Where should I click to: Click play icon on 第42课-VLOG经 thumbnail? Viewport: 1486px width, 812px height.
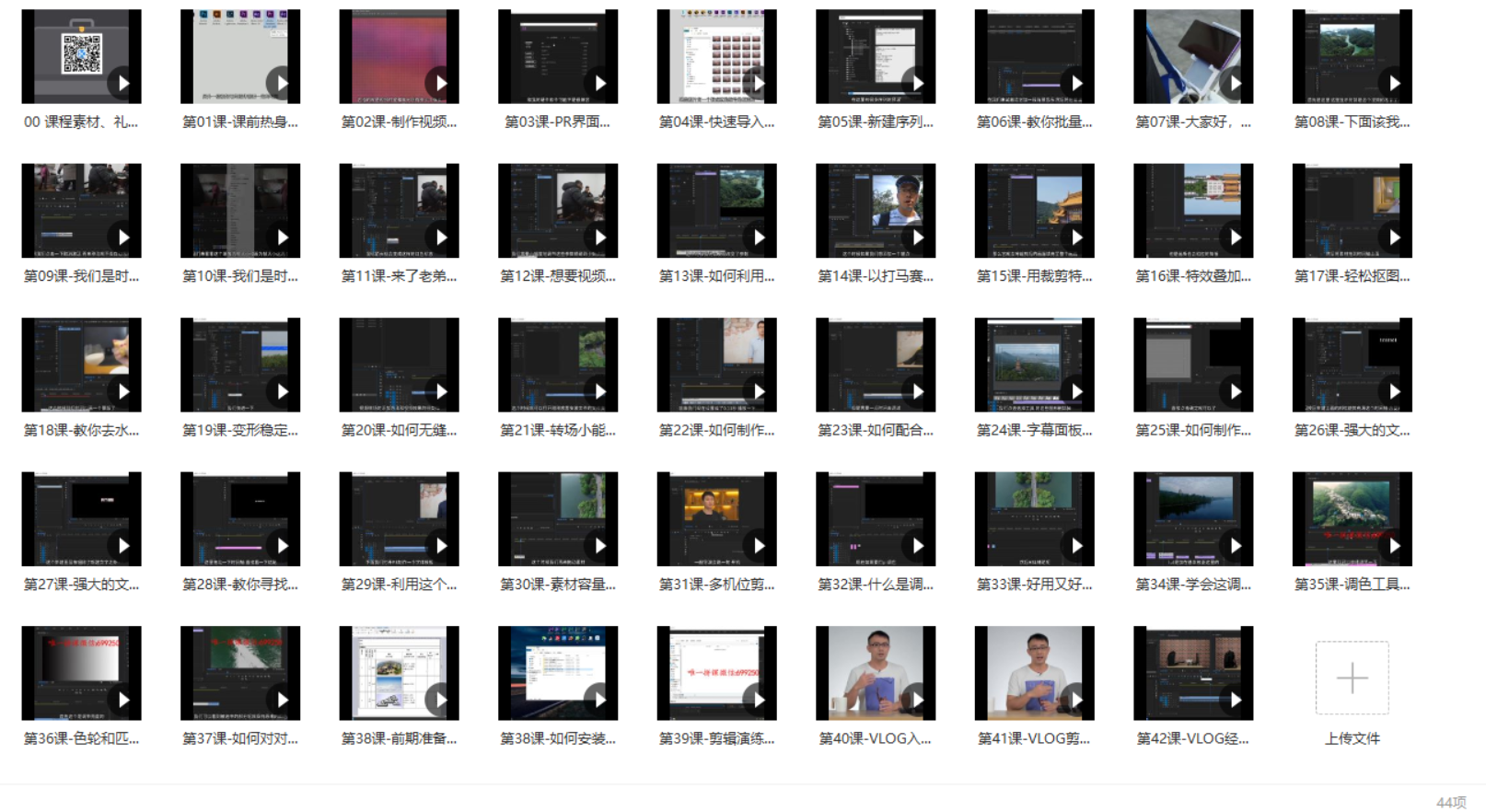pos(1235,700)
